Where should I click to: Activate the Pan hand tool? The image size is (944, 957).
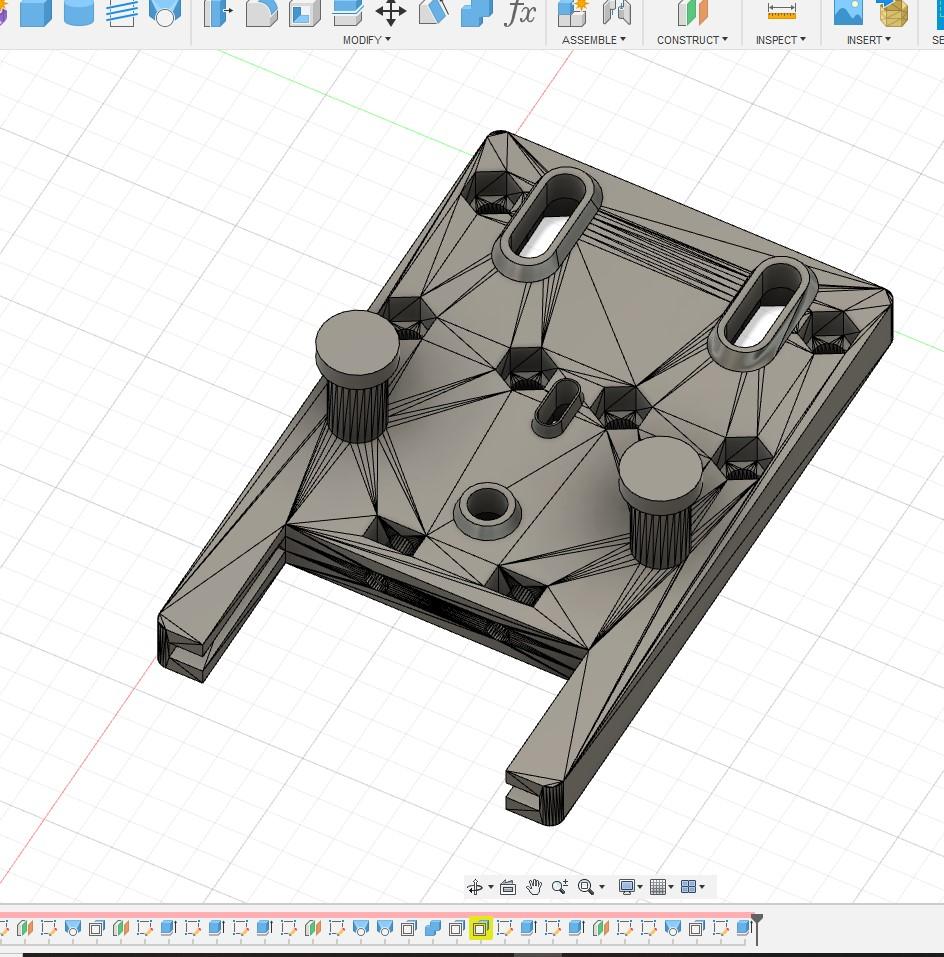[x=534, y=887]
